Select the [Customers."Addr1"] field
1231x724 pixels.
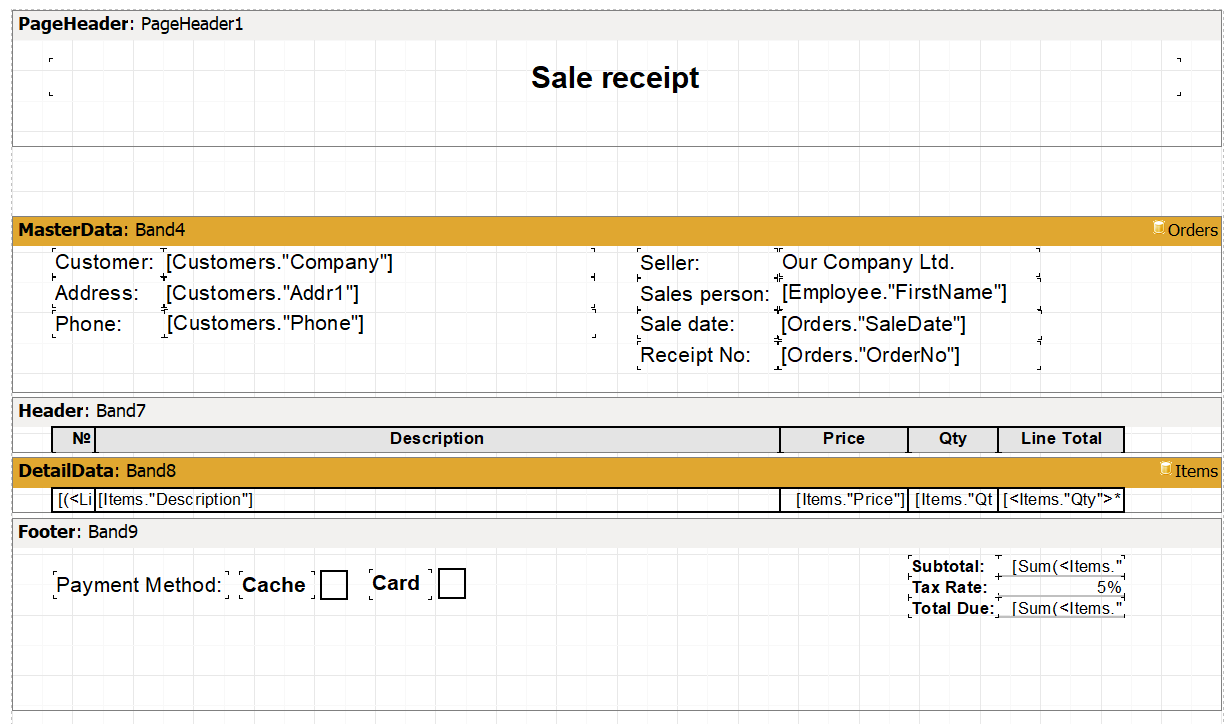(379, 293)
